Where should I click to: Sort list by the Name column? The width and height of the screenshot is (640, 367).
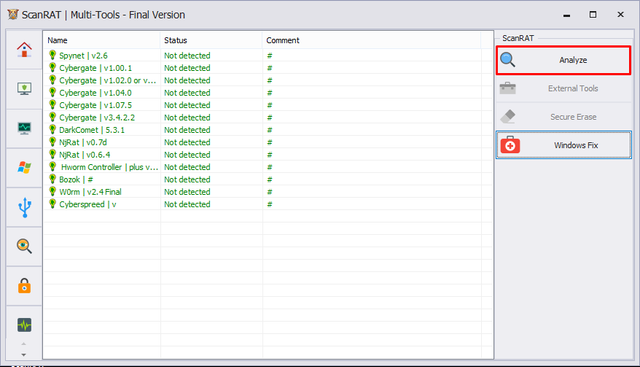coord(102,40)
